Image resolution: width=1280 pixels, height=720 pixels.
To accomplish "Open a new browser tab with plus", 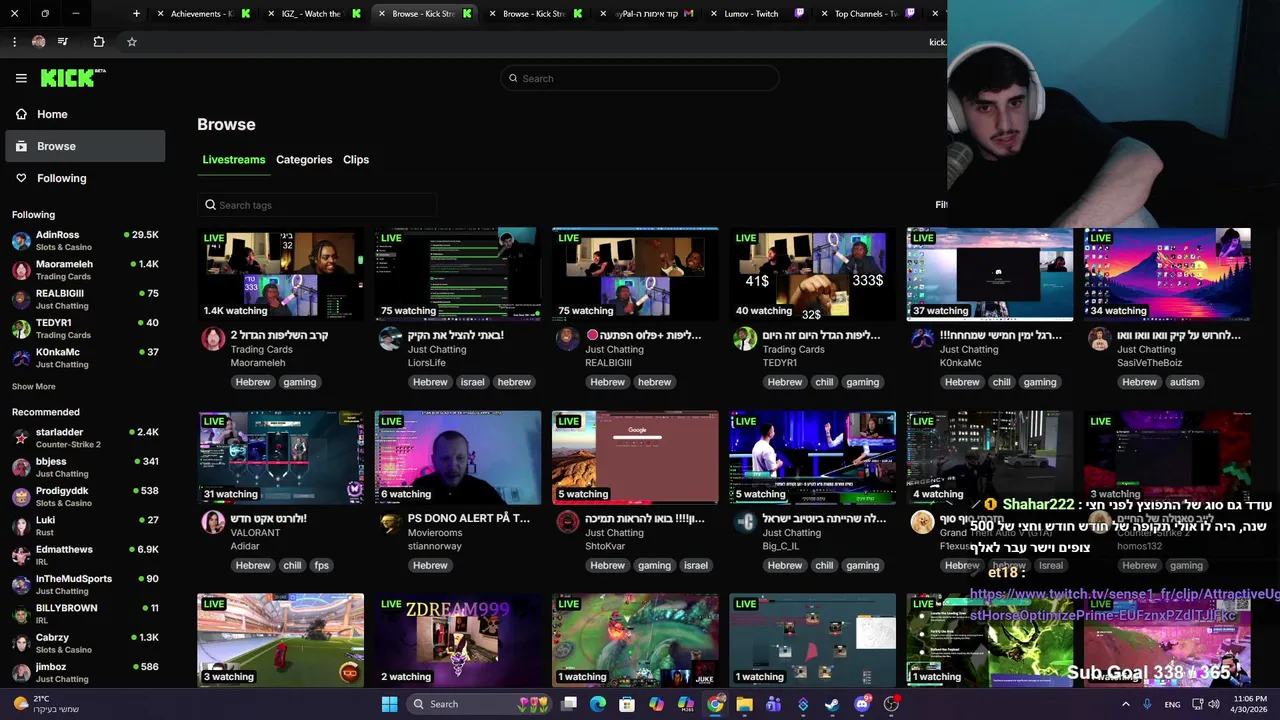I will click(136, 14).
